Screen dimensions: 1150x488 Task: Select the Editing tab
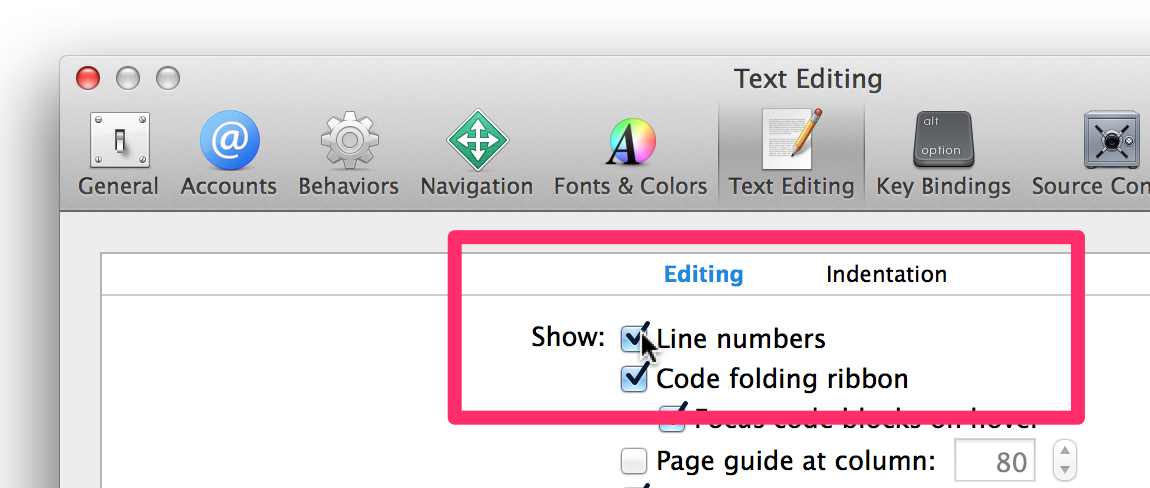[703, 274]
